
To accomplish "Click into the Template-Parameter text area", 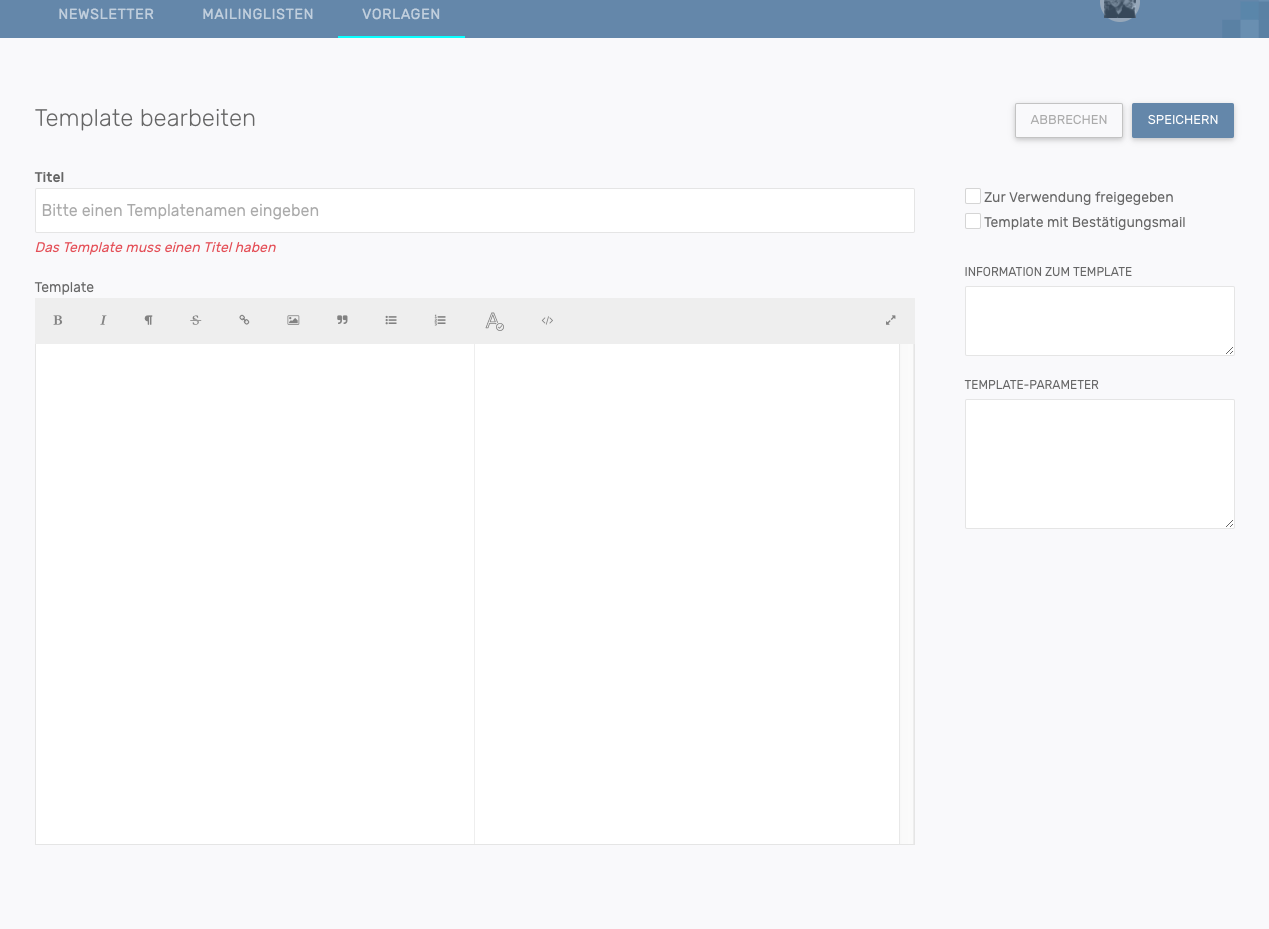I will click(x=1099, y=464).
